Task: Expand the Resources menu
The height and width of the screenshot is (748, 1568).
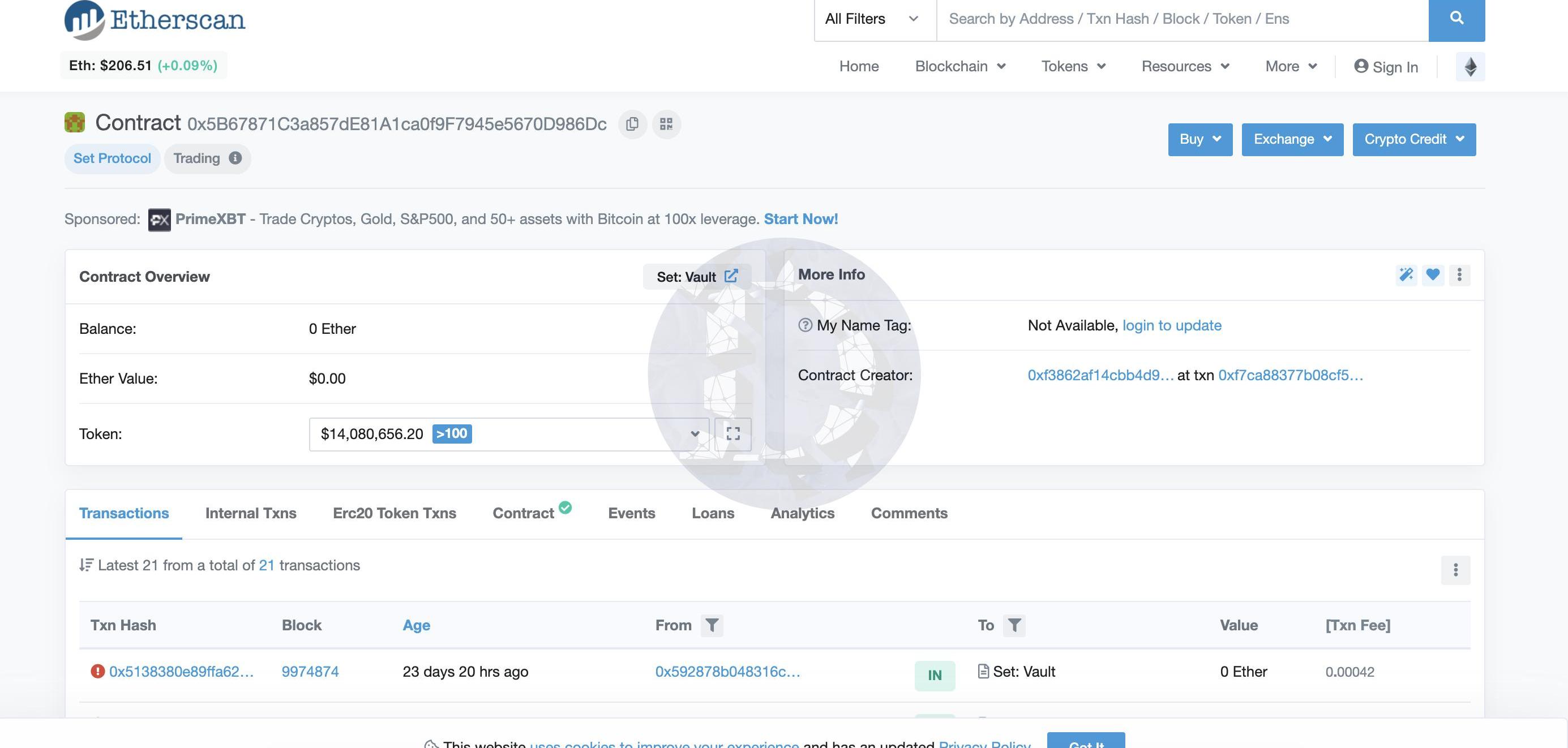Action: tap(1185, 66)
